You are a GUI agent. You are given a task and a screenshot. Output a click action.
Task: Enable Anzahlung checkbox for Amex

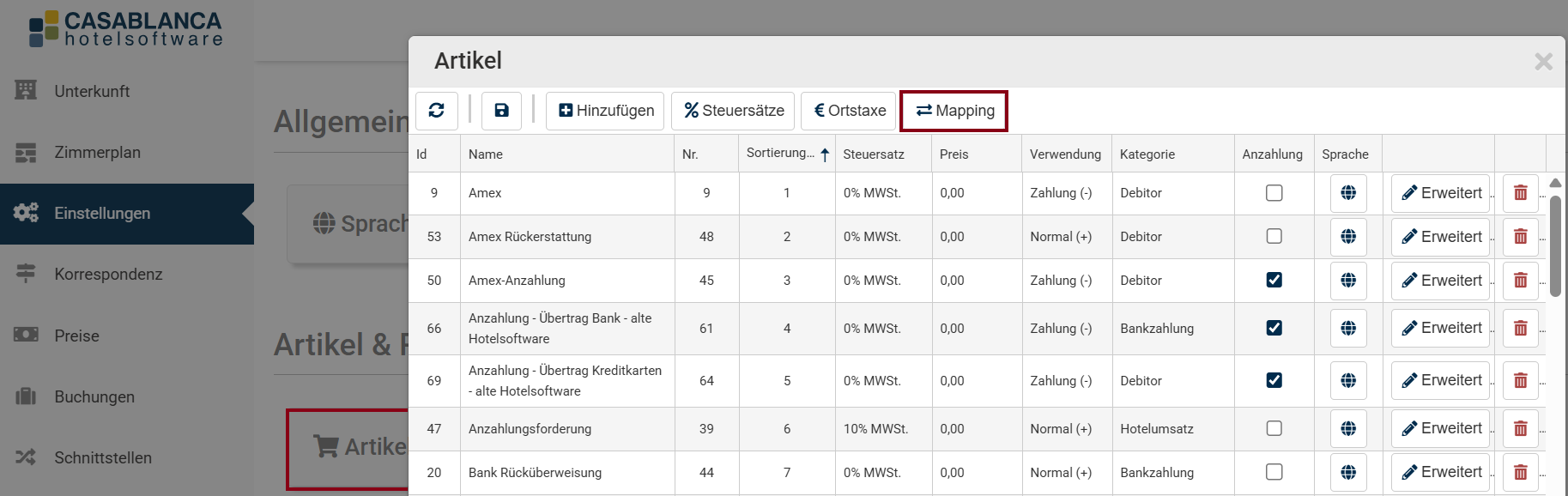(1274, 193)
